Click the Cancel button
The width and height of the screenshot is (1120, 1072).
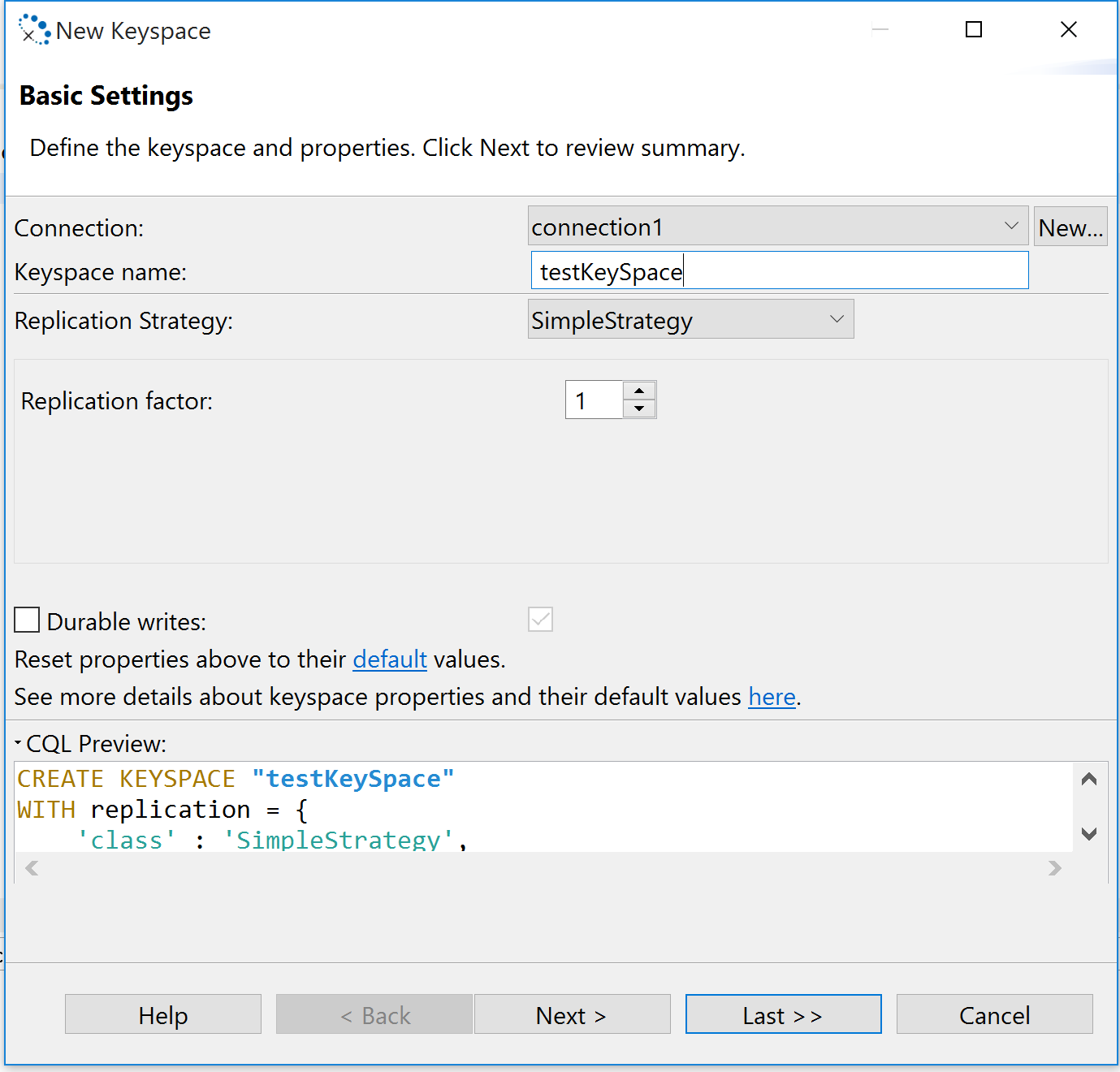995,1014
